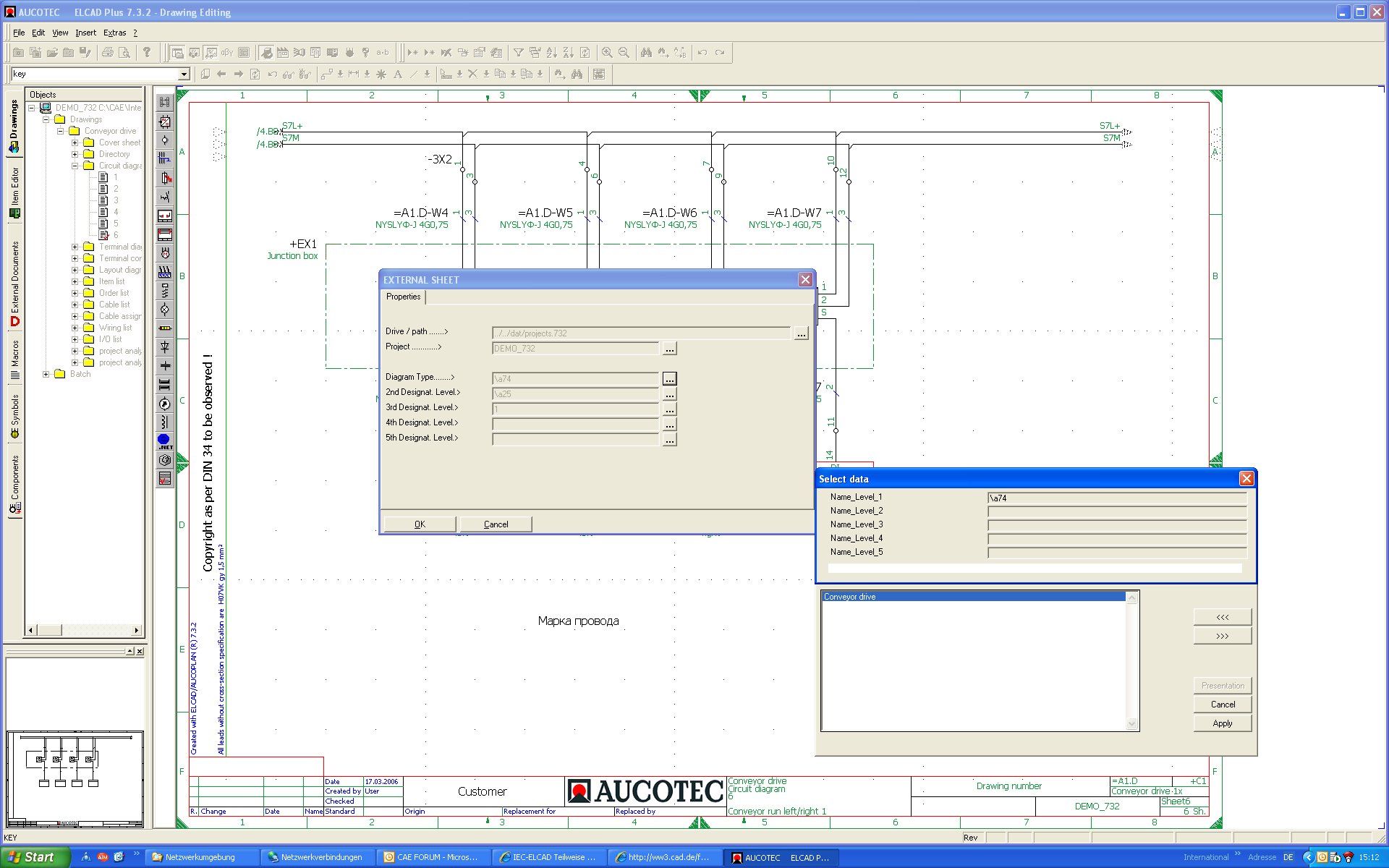Click the Filter funnel icon

pyautogui.click(x=518, y=52)
